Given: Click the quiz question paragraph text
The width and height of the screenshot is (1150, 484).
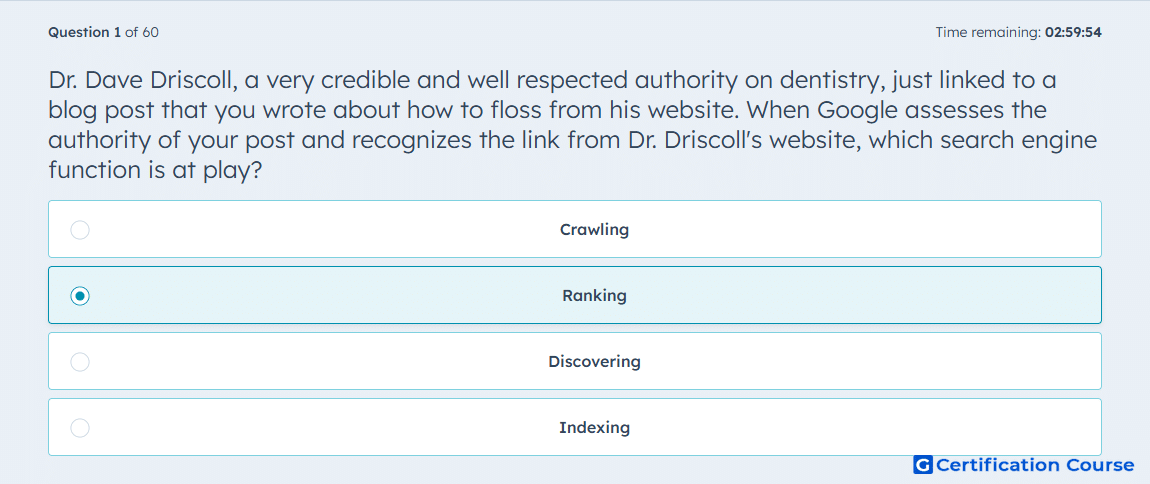Looking at the screenshot, I should 573,125.
